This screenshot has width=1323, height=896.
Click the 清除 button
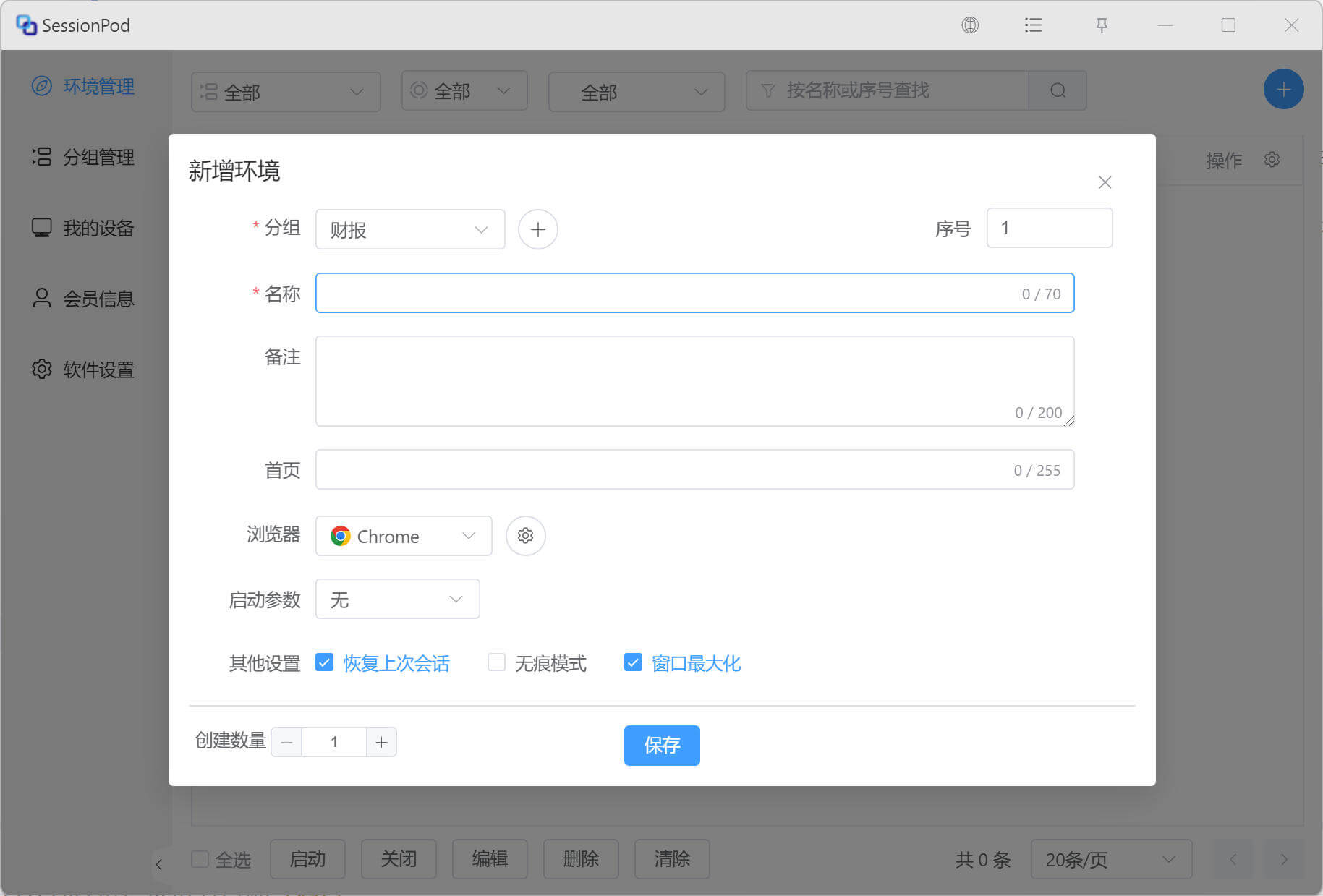point(672,859)
